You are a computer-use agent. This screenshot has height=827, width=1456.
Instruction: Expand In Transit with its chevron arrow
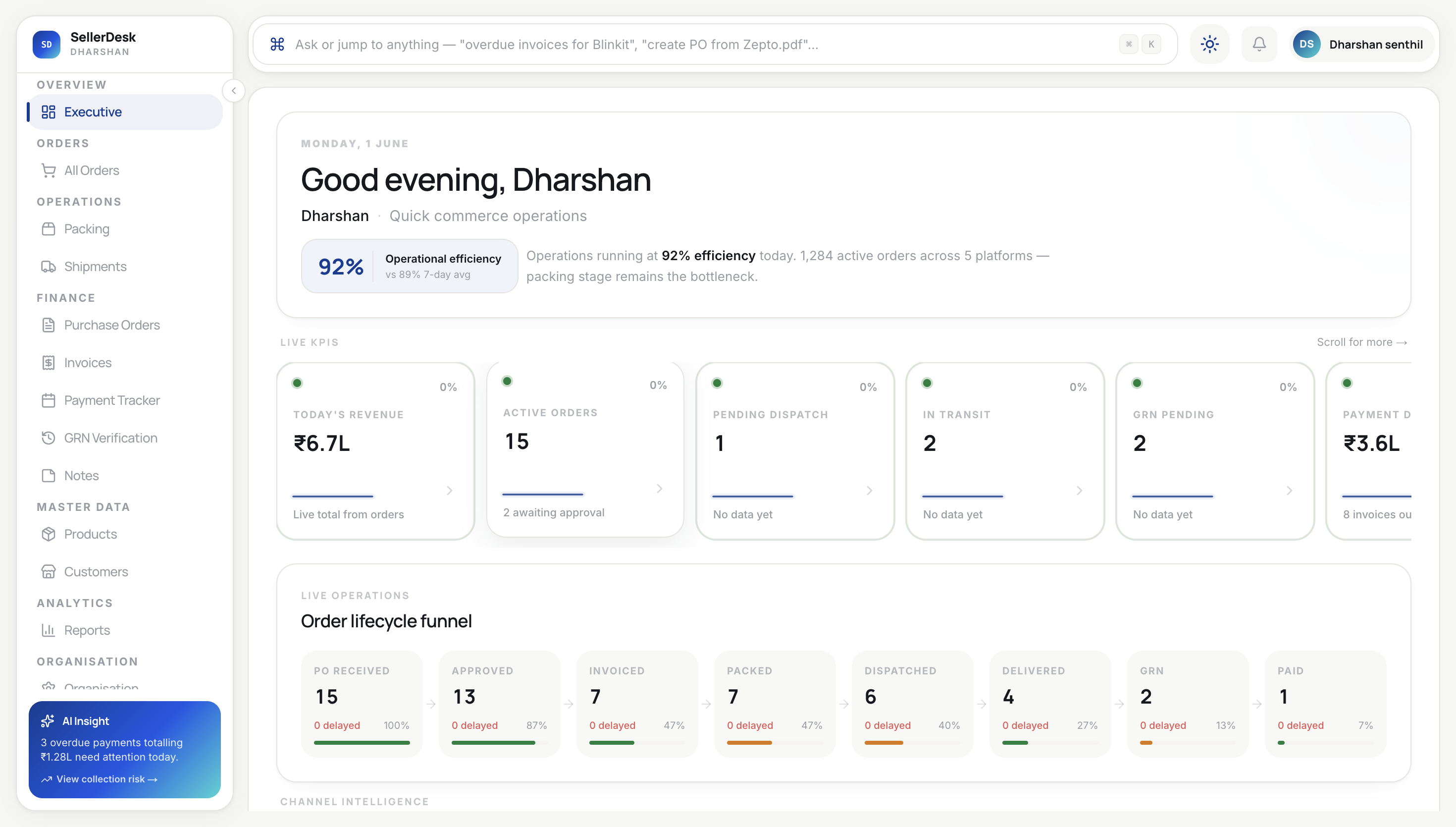[x=1080, y=490]
